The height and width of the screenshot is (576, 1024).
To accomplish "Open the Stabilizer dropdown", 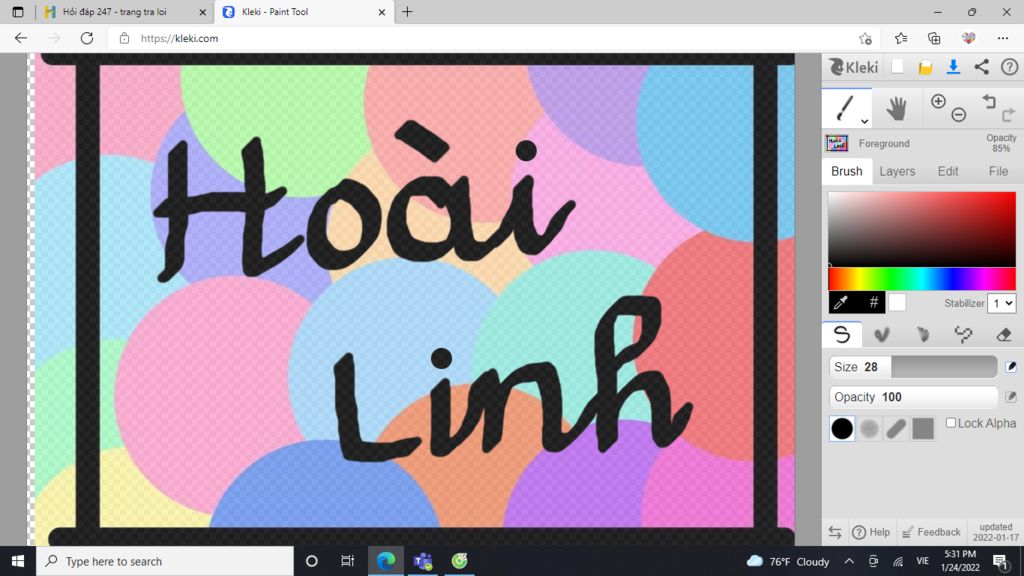I will [1001, 303].
